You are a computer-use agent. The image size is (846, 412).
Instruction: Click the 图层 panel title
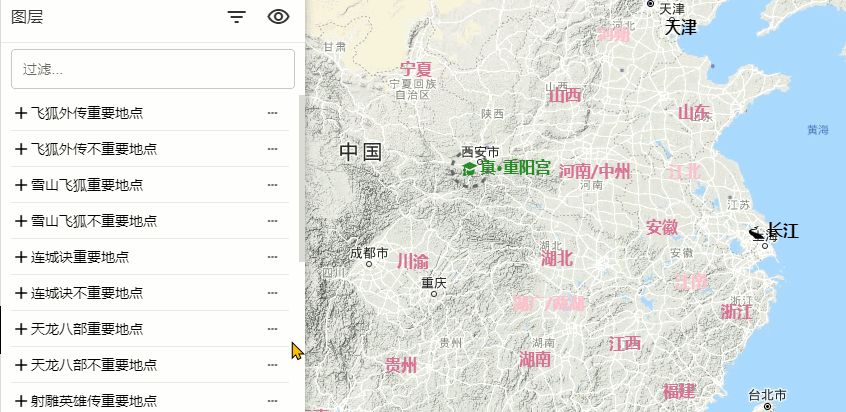(27, 17)
